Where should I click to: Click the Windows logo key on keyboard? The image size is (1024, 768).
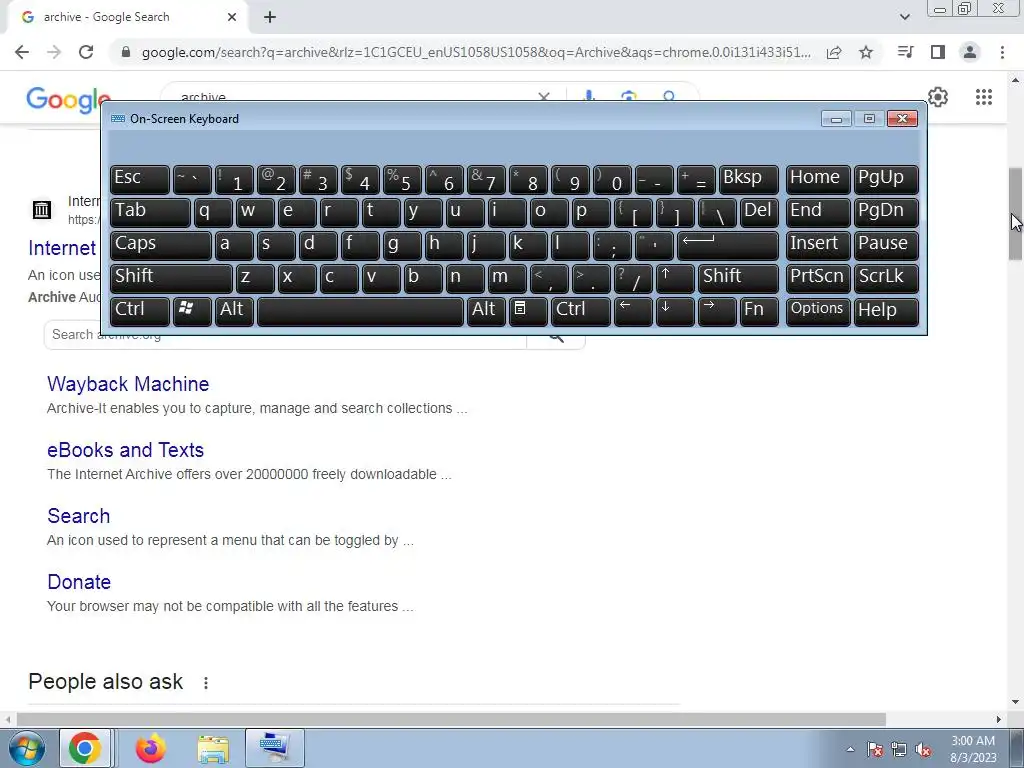[x=192, y=311]
